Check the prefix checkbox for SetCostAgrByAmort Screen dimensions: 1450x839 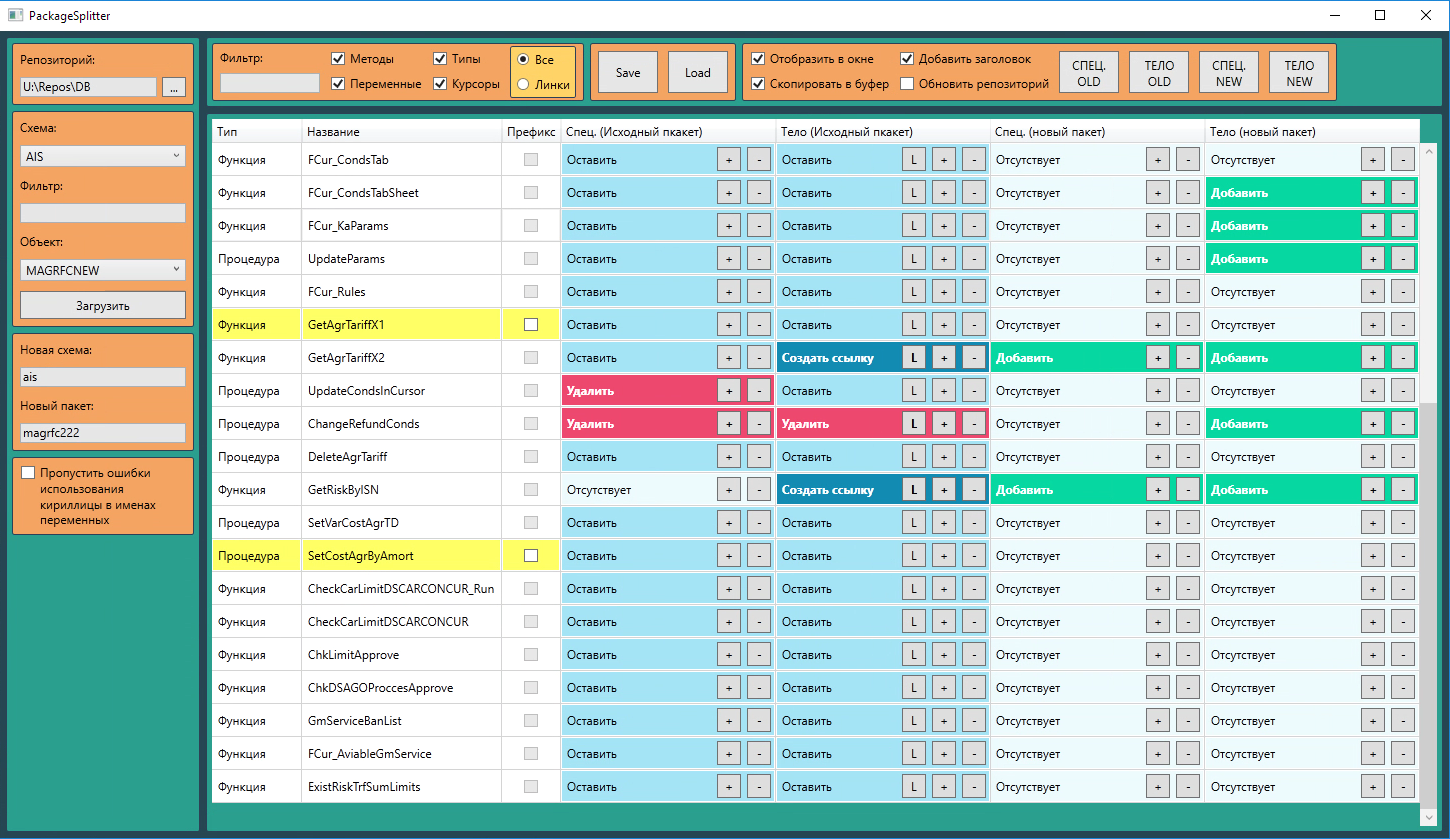coord(531,556)
